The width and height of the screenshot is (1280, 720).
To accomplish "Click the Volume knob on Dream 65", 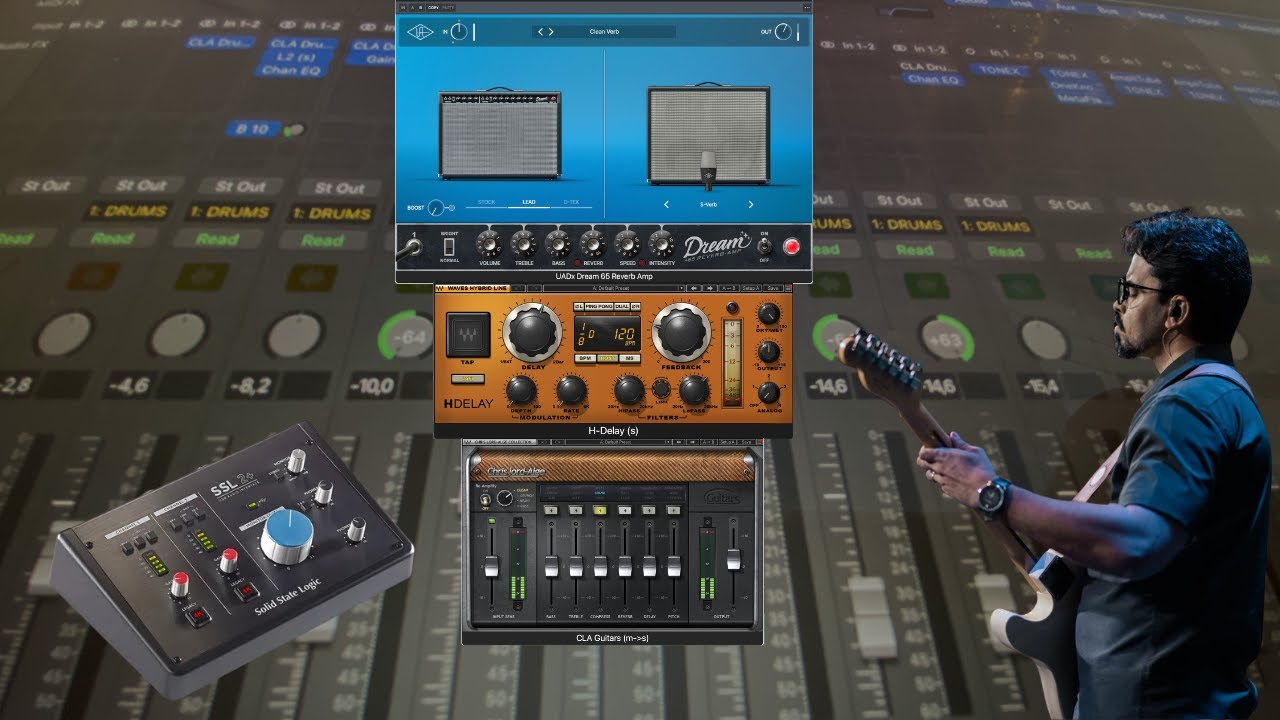I will tap(489, 244).
